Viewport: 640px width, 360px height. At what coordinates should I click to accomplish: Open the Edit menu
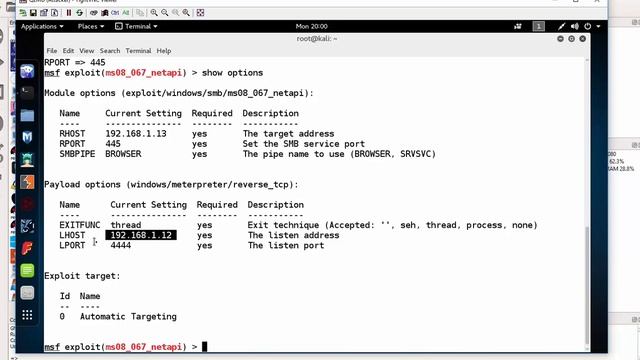pos(68,51)
